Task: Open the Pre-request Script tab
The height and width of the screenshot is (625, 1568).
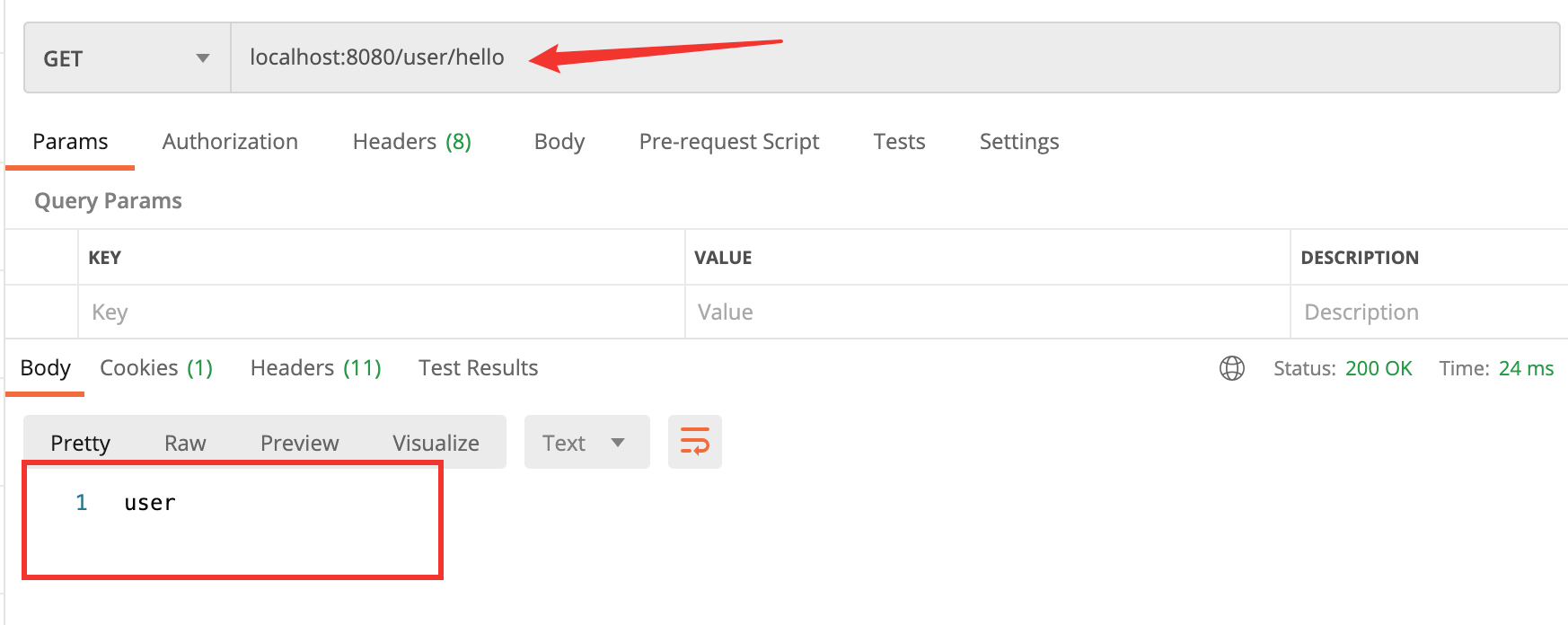Action: (x=728, y=142)
